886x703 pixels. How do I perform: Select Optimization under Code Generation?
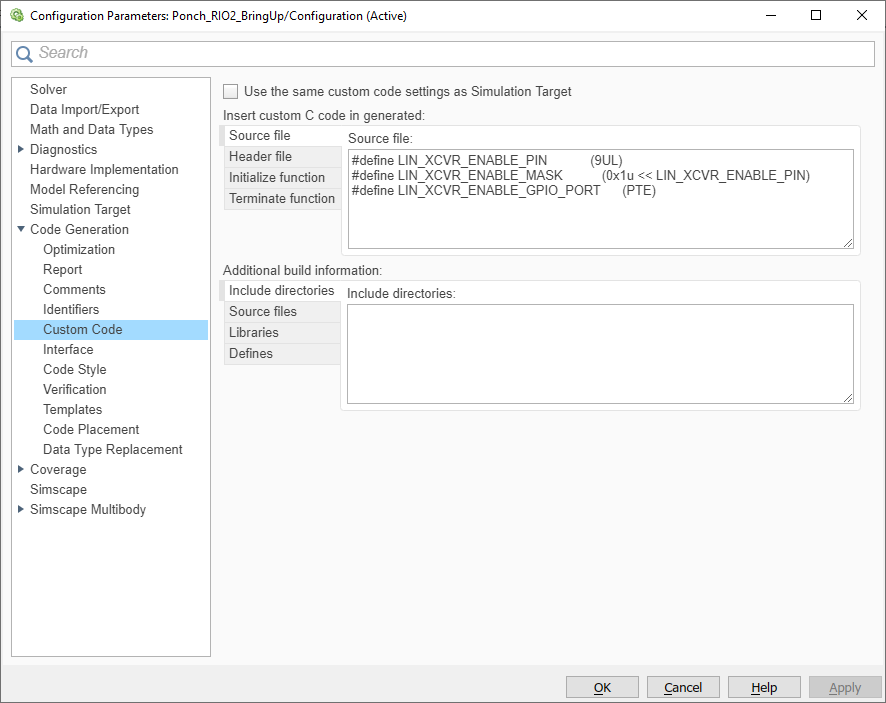click(76, 249)
